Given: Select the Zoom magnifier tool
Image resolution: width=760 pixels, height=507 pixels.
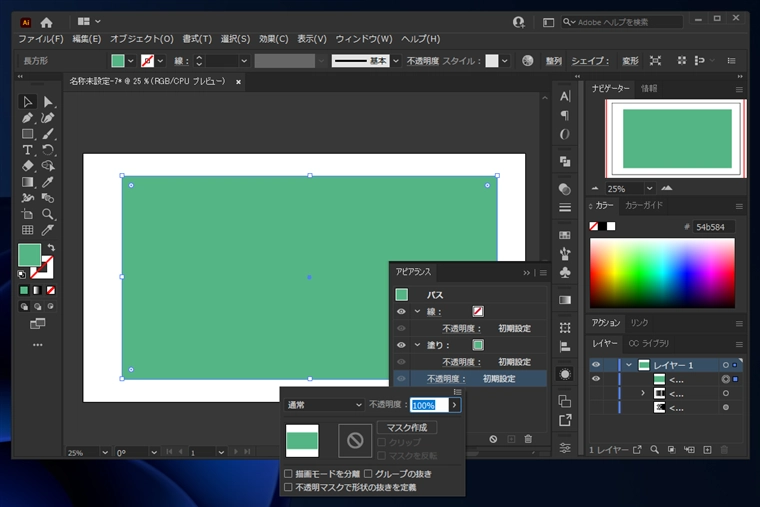Looking at the screenshot, I should [x=48, y=214].
